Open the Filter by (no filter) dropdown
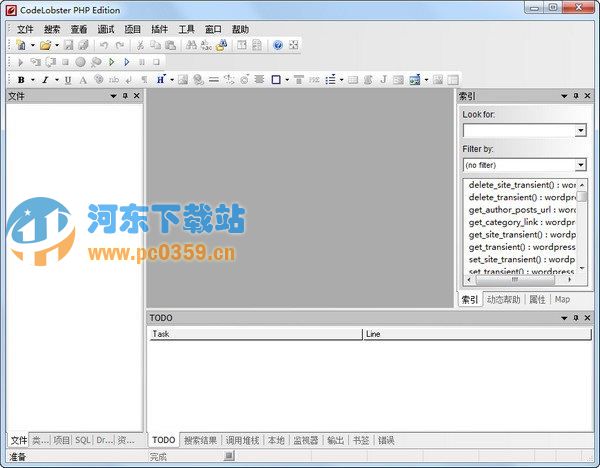 (580, 165)
